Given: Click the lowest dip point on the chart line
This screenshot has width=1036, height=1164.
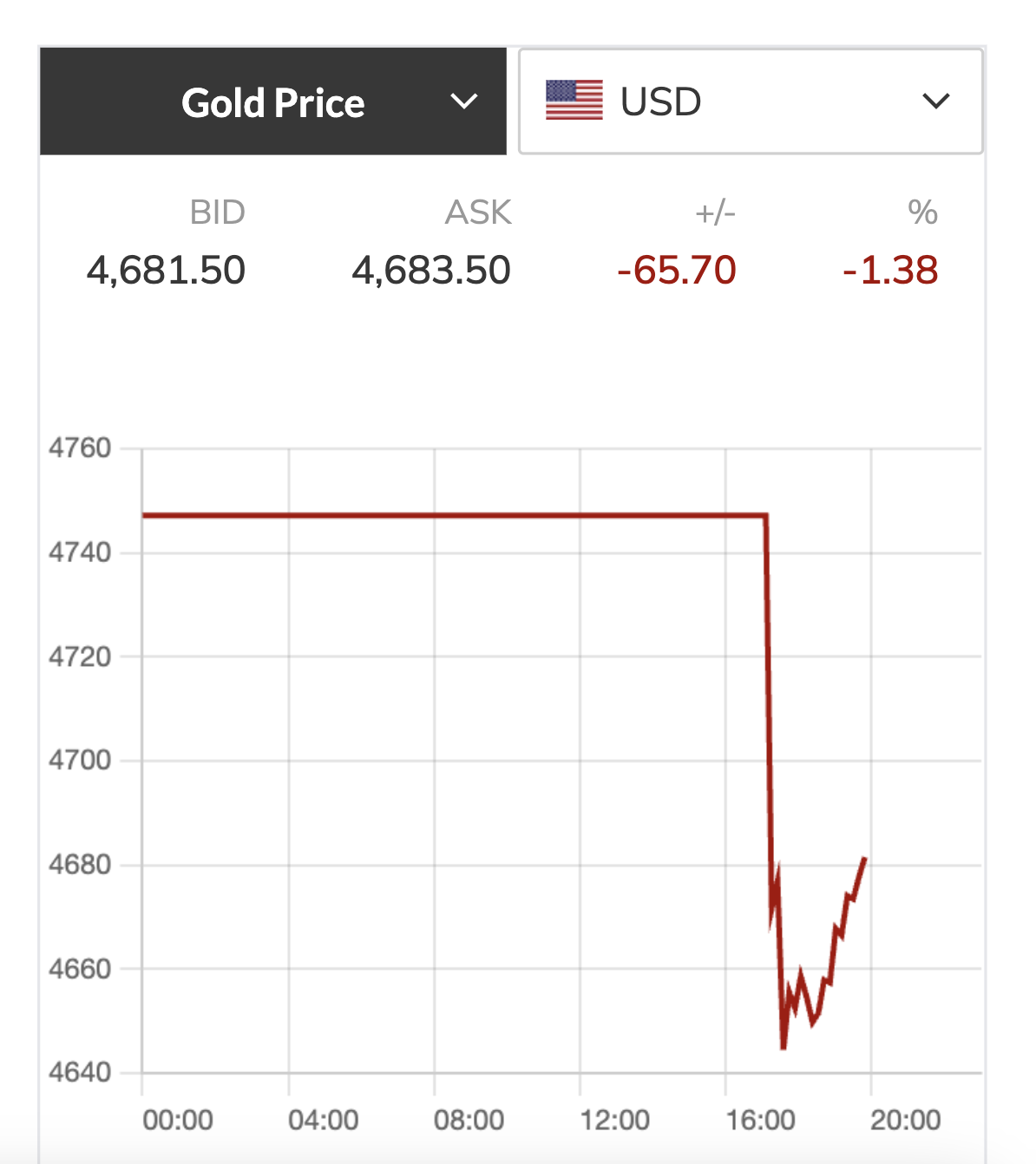Looking at the screenshot, I should (784, 1048).
